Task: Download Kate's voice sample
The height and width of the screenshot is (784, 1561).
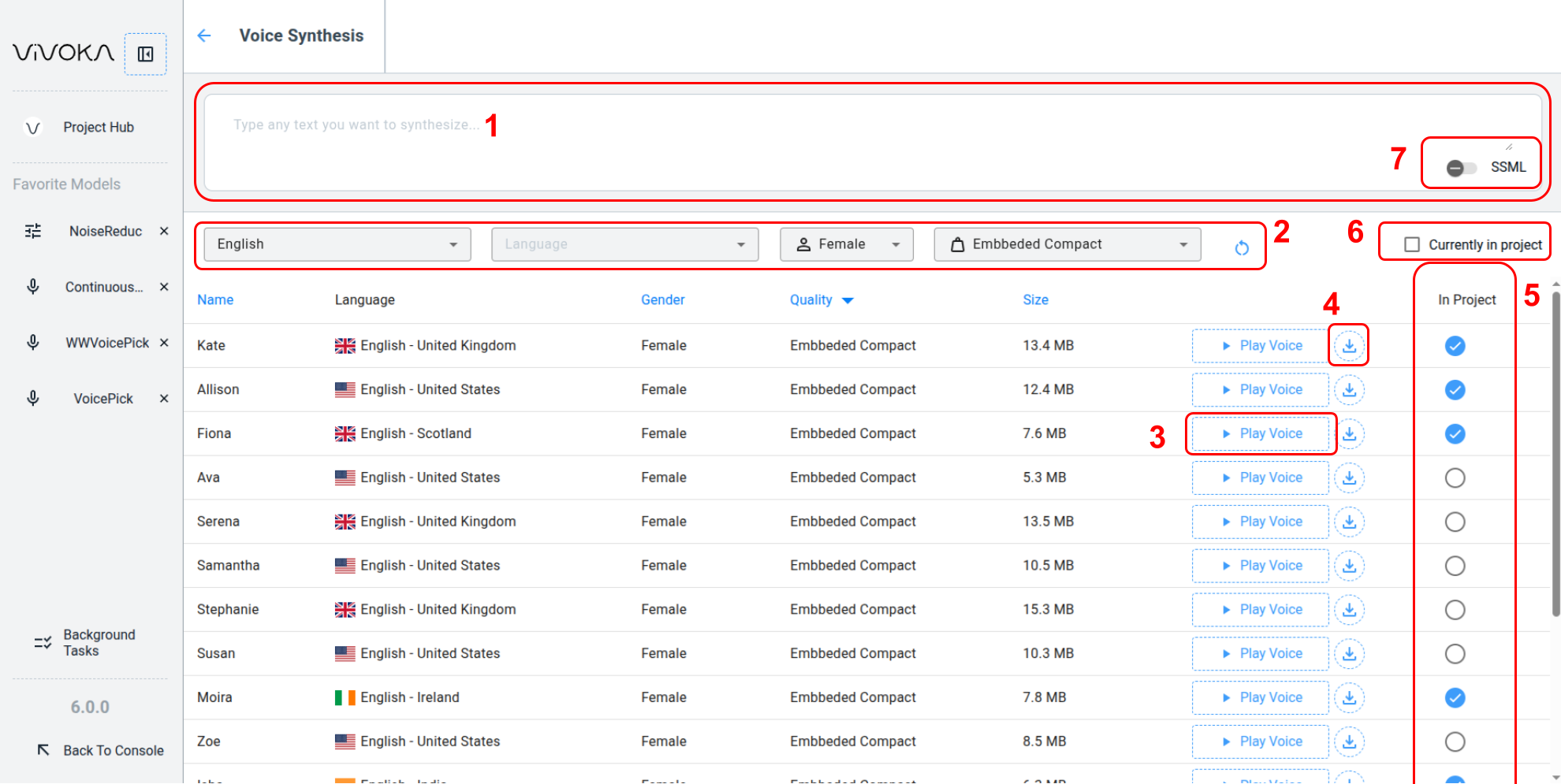Action: coord(1349,346)
